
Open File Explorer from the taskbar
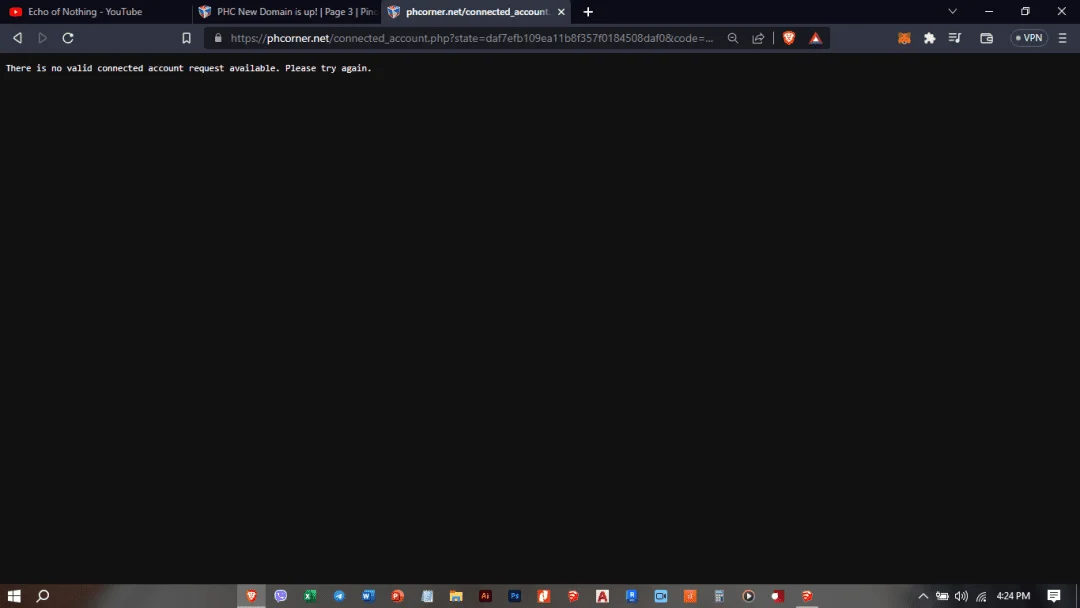tap(456, 596)
